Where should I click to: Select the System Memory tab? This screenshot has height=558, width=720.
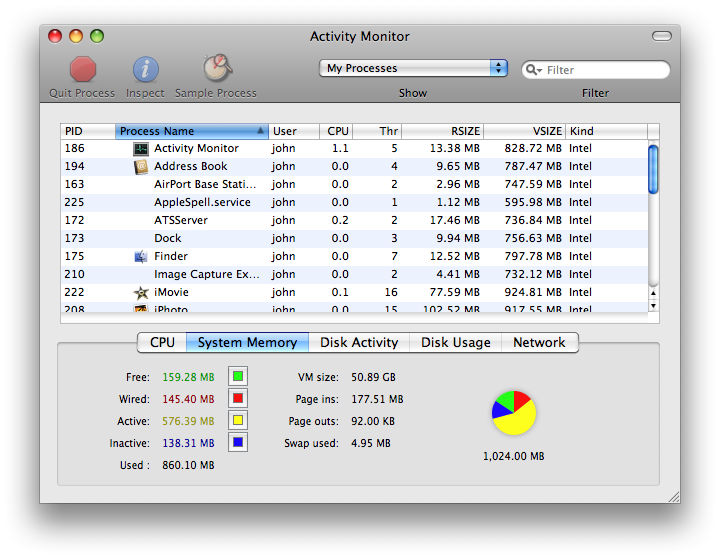pos(248,343)
